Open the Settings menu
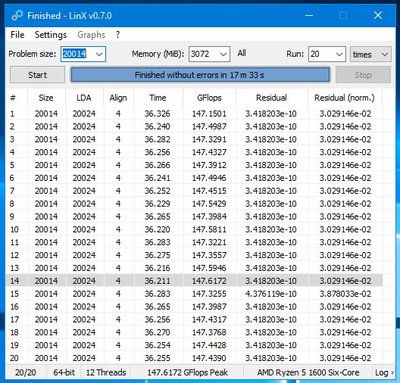400x383 pixels. click(x=51, y=35)
